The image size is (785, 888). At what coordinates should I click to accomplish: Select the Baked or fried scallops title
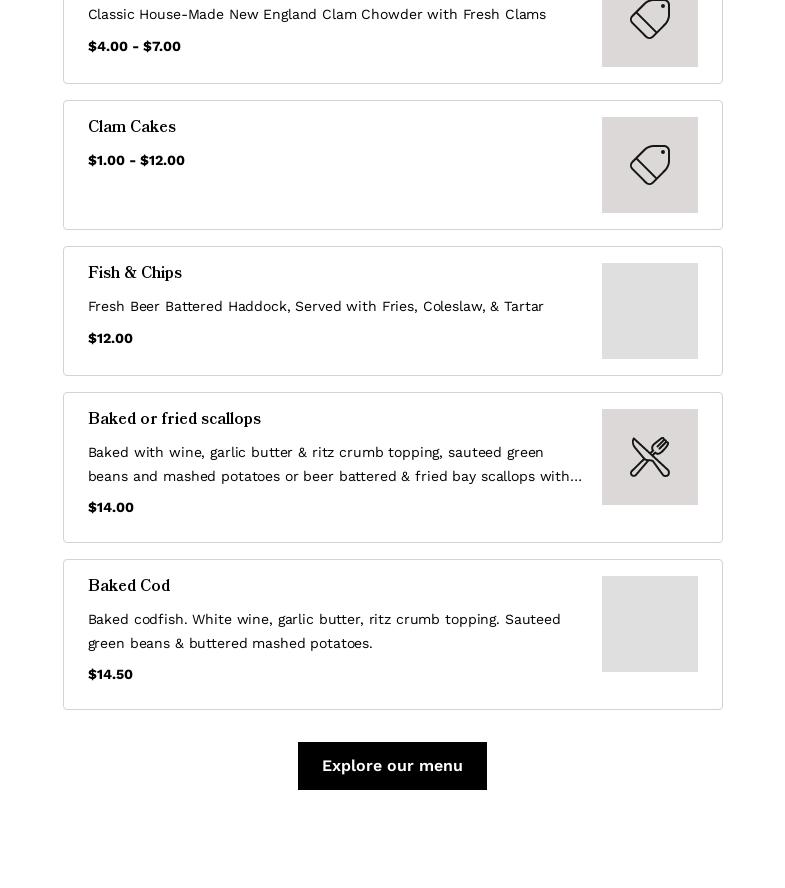click(x=174, y=420)
